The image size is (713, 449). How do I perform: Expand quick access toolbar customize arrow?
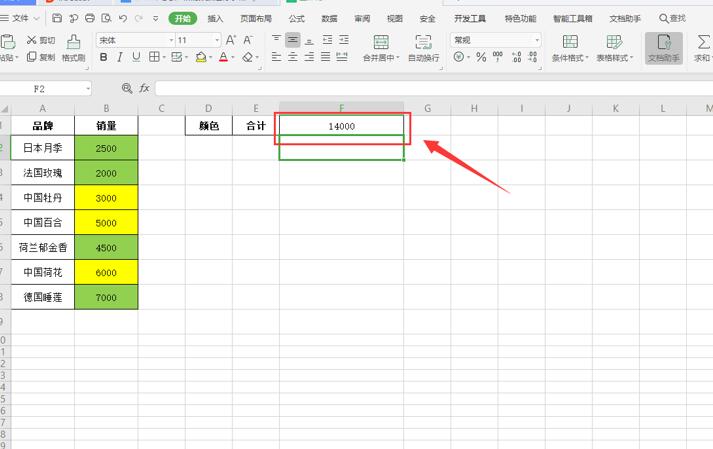(156, 18)
